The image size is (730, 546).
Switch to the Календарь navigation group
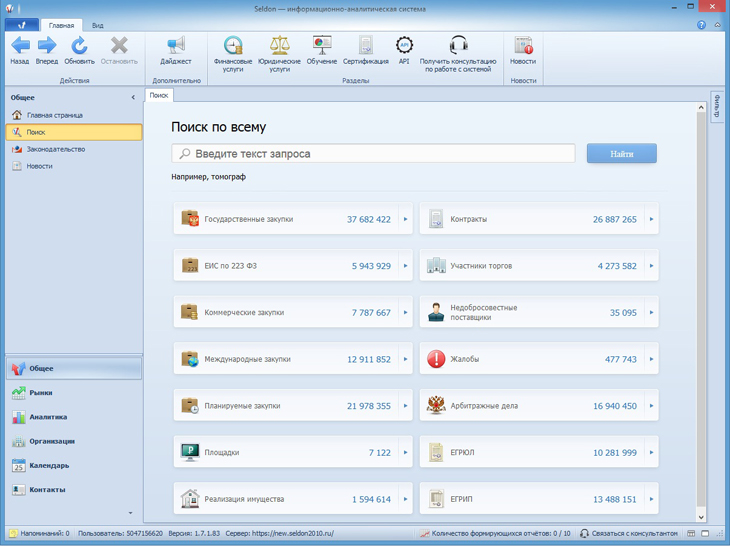[x=74, y=465]
